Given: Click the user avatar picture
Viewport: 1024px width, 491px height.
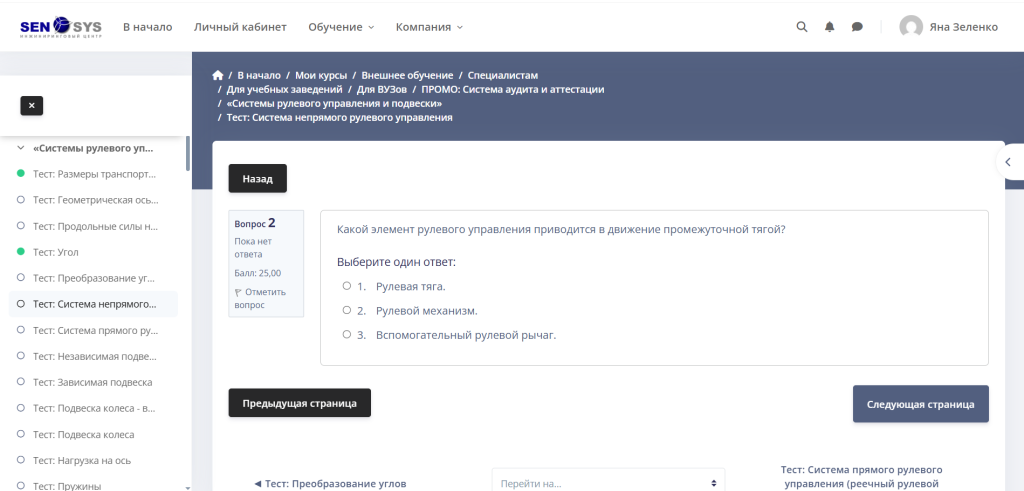Looking at the screenshot, I should (910, 27).
